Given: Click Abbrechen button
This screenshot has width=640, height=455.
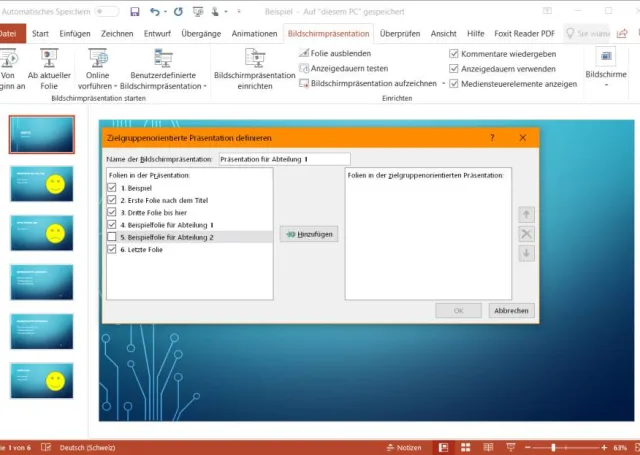Looking at the screenshot, I should 511,311.
